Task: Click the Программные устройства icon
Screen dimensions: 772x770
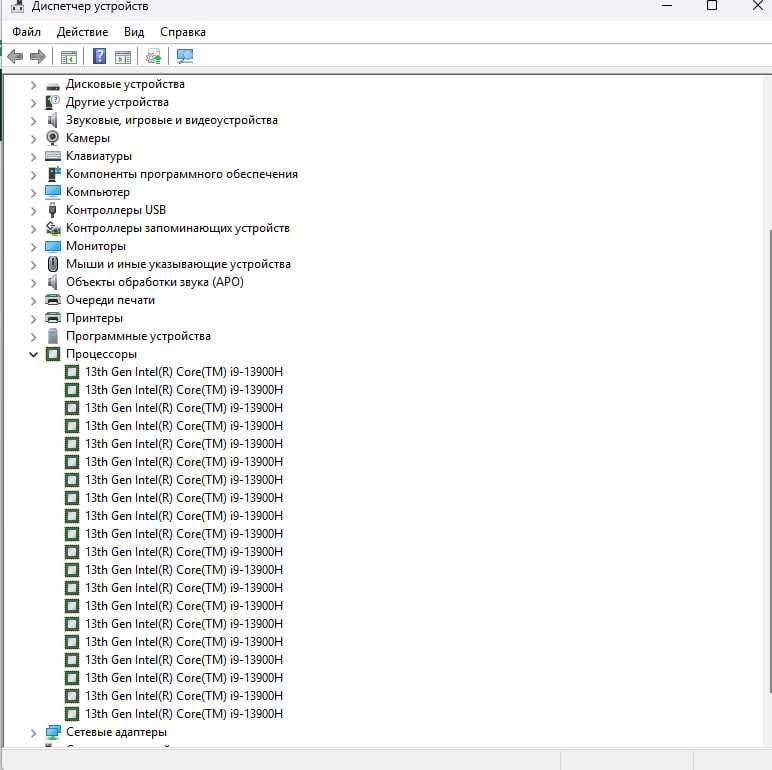Action: [x=53, y=336]
